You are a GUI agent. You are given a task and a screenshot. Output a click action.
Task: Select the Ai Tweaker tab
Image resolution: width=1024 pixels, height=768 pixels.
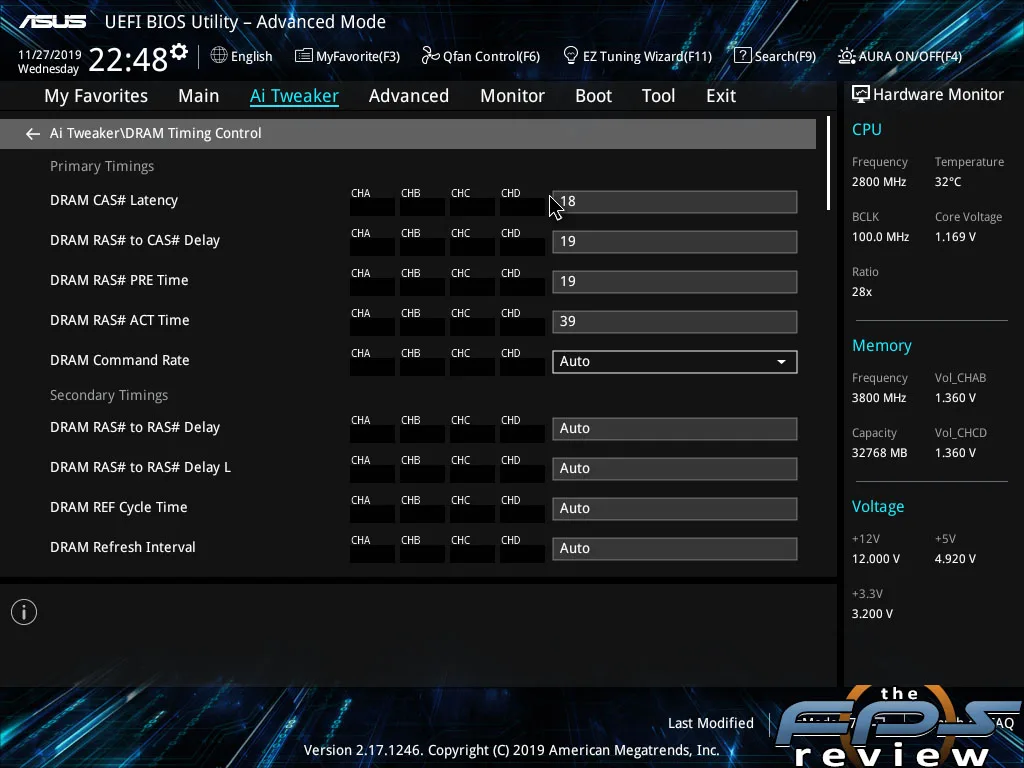[x=294, y=96]
